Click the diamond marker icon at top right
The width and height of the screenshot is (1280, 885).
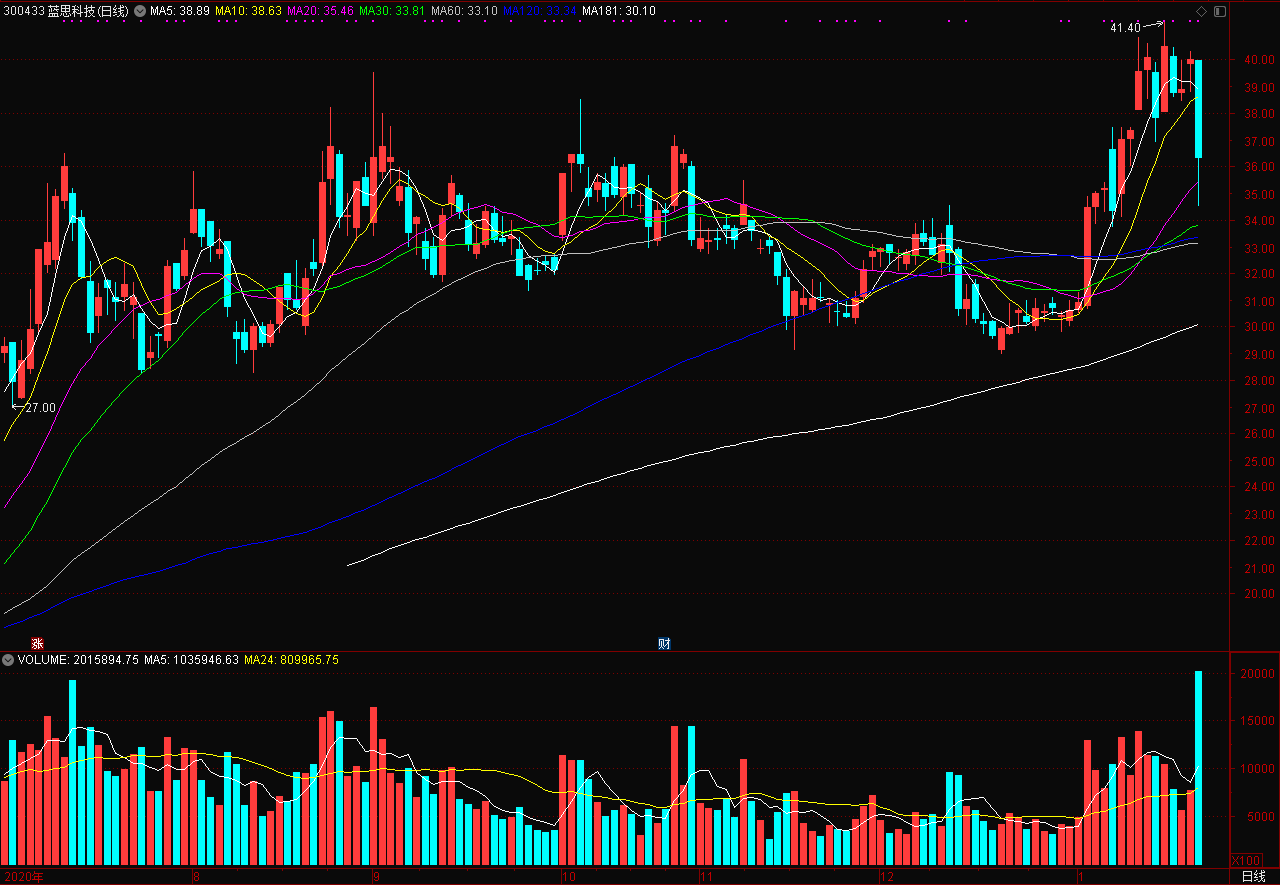(x=1201, y=11)
